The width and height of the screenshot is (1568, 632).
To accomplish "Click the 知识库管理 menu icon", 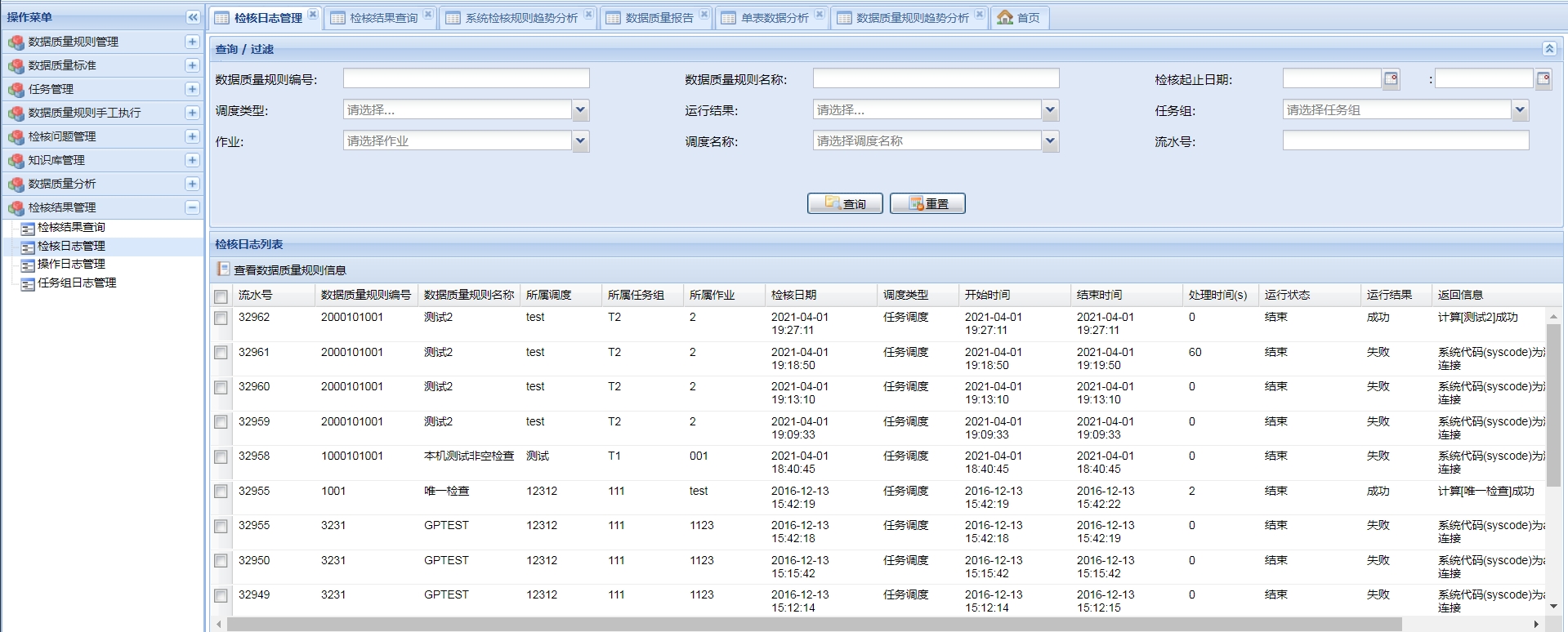I will (x=16, y=161).
